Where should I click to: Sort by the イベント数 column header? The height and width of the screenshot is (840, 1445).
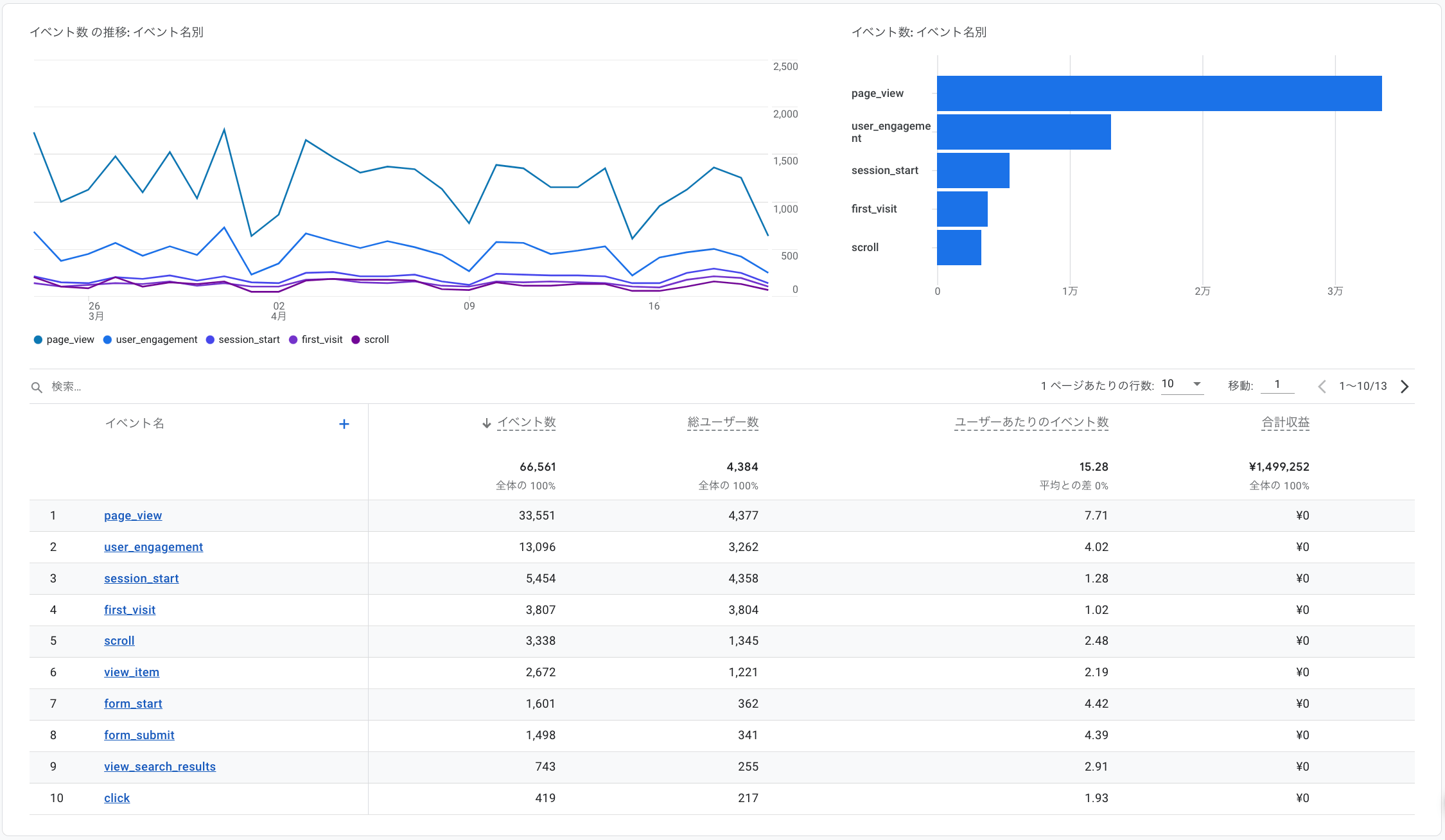(x=527, y=423)
